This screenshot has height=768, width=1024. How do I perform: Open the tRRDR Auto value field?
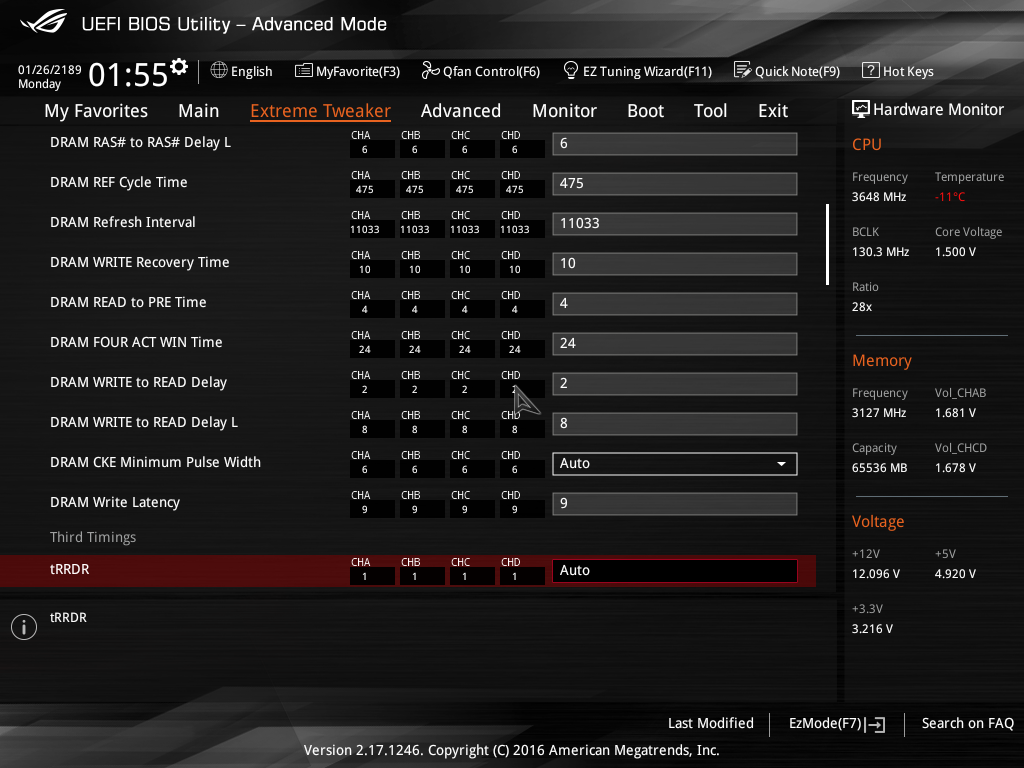[674, 570]
